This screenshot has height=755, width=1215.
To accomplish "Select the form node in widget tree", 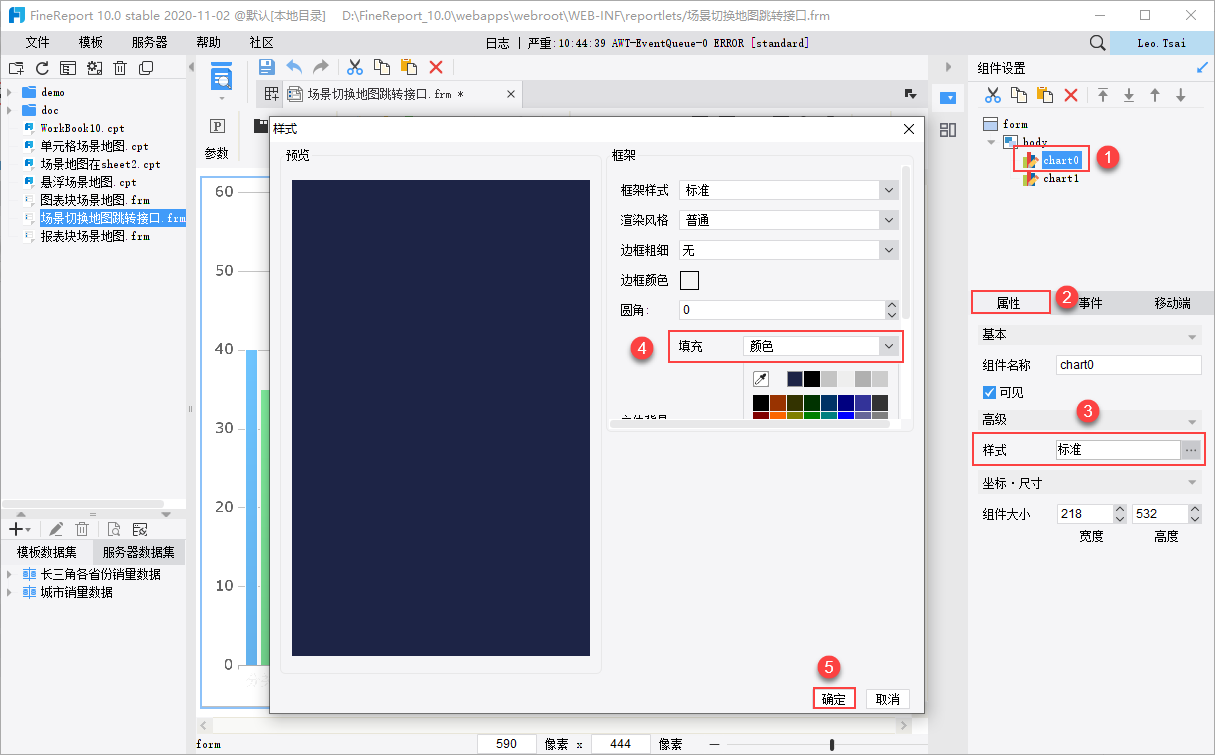I will (x=1015, y=124).
